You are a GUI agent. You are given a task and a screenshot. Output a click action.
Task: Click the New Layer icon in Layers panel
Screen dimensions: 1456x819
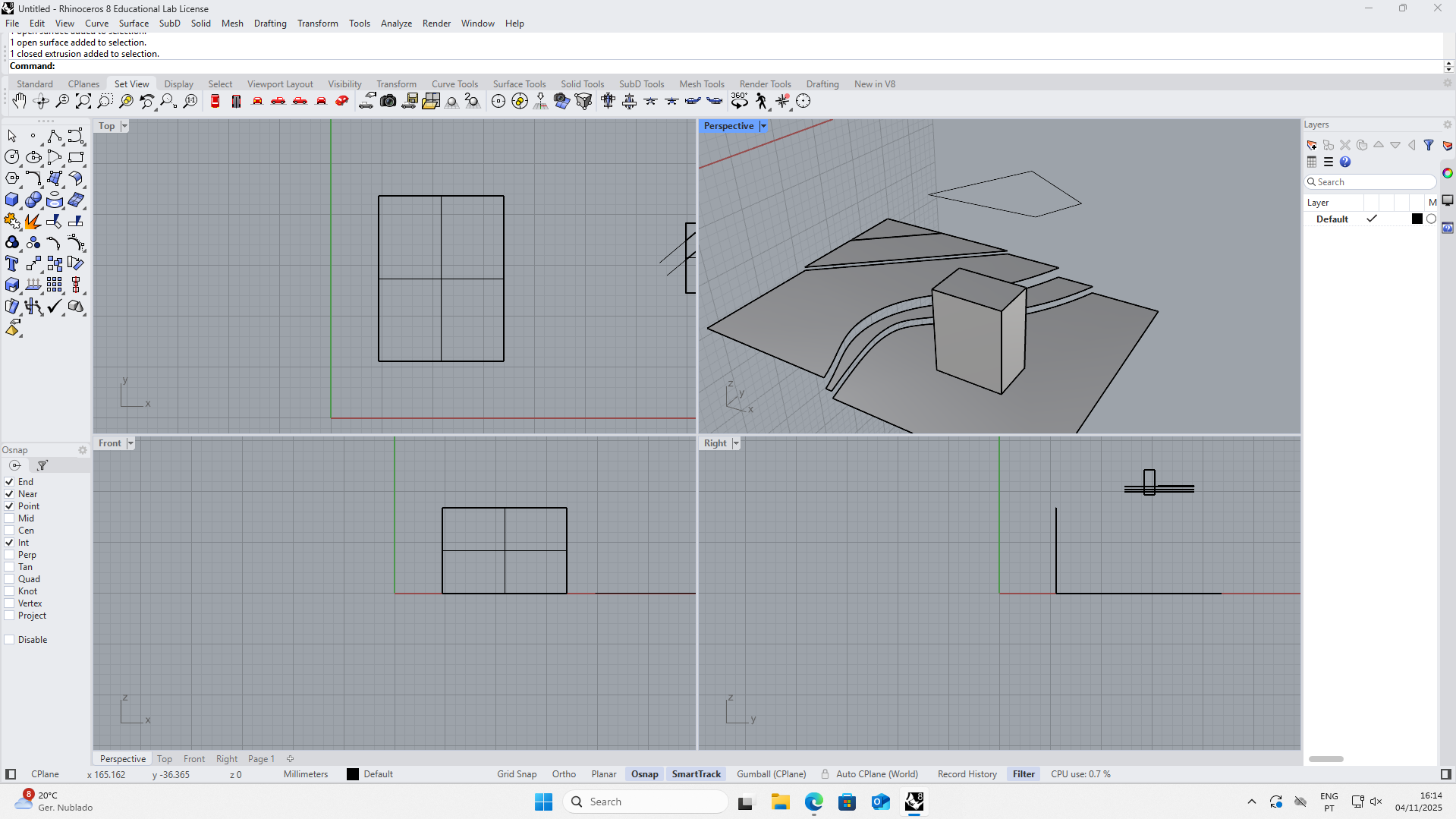point(1311,145)
